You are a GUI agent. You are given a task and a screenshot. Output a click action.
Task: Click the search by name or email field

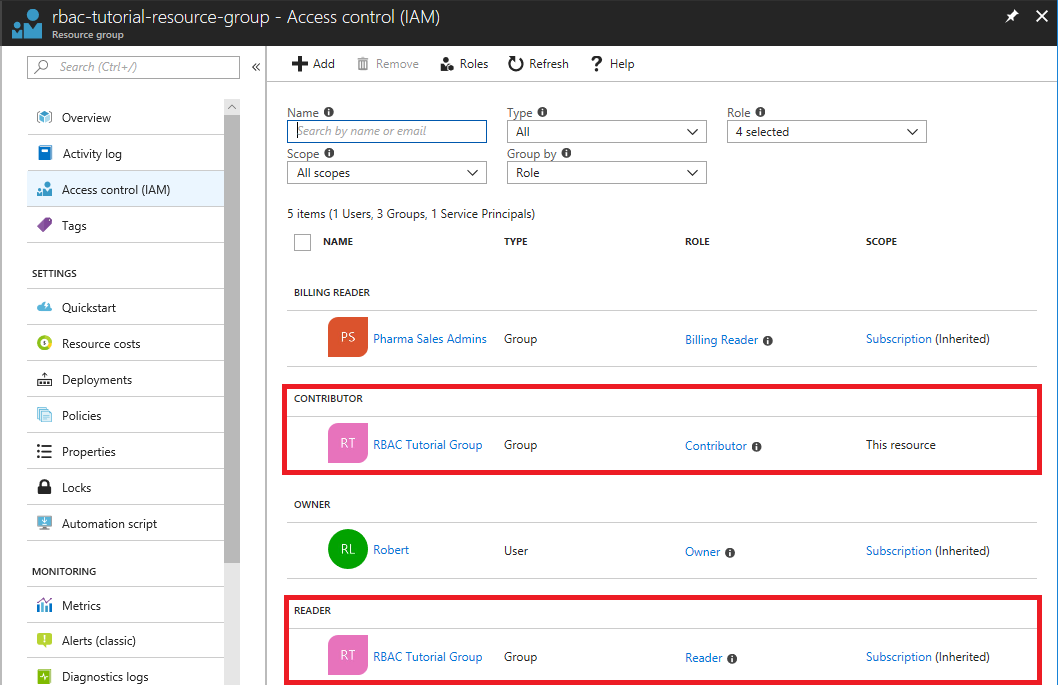pos(387,131)
